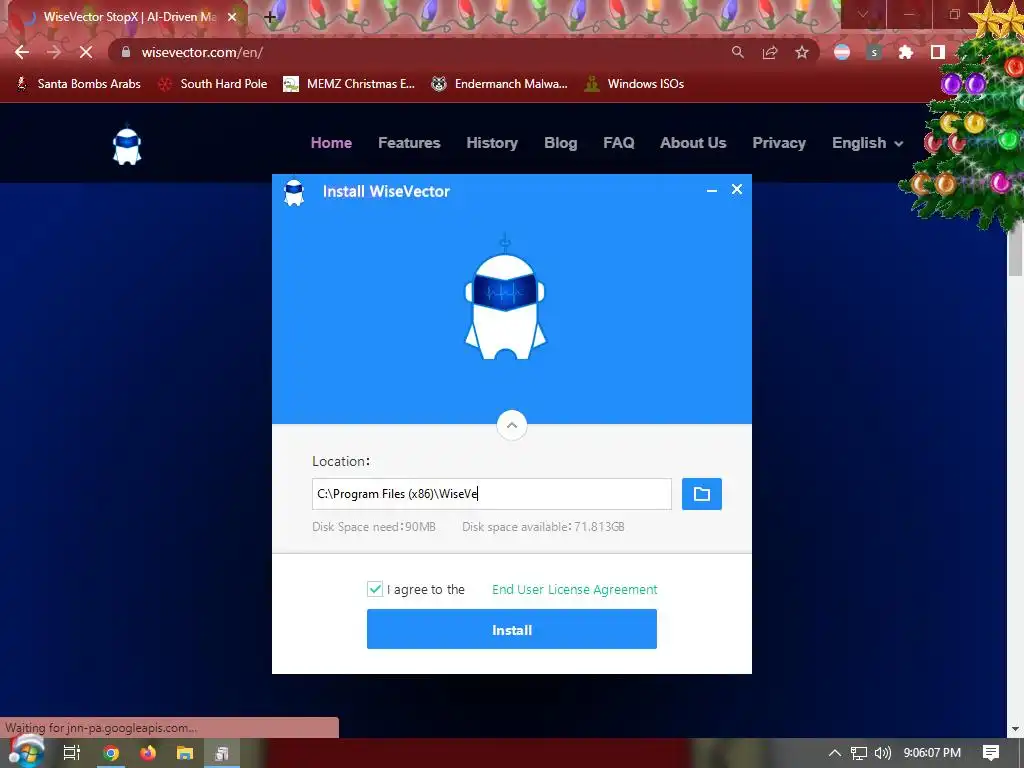Click into the Location path input field
The image size is (1024, 768).
pyautogui.click(x=491, y=494)
